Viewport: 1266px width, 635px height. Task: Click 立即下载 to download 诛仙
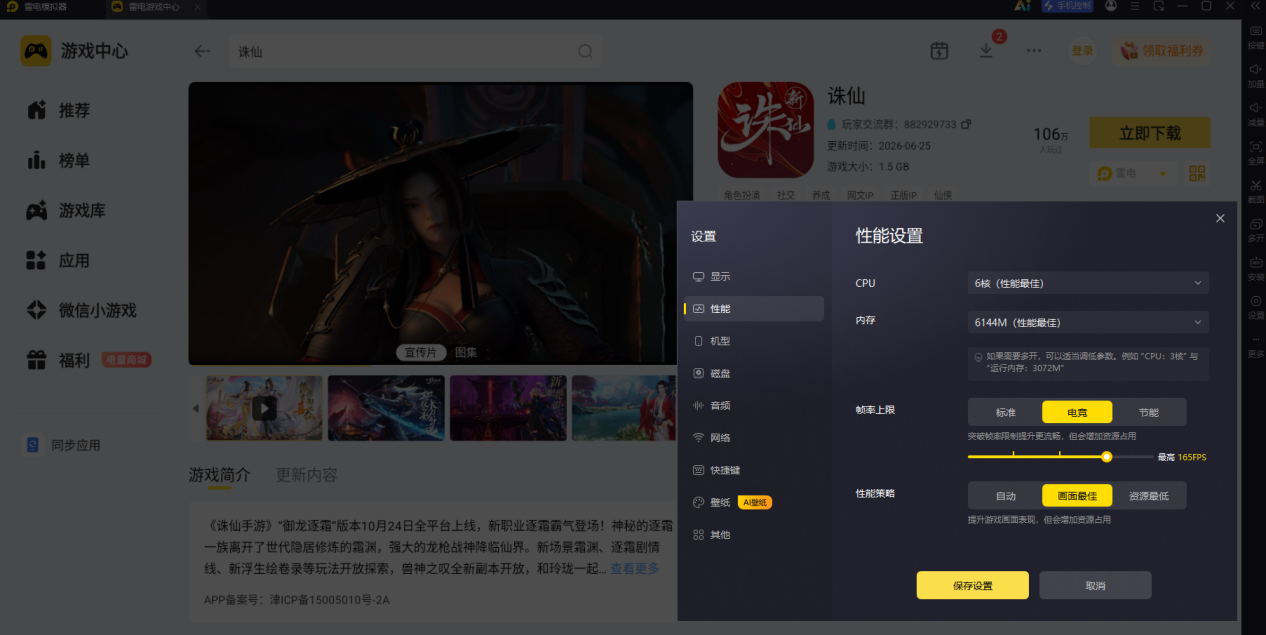(x=1150, y=133)
